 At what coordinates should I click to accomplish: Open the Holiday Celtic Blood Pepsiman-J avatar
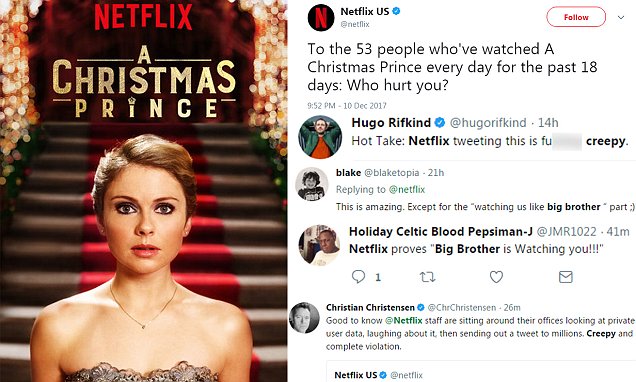[x=319, y=245]
